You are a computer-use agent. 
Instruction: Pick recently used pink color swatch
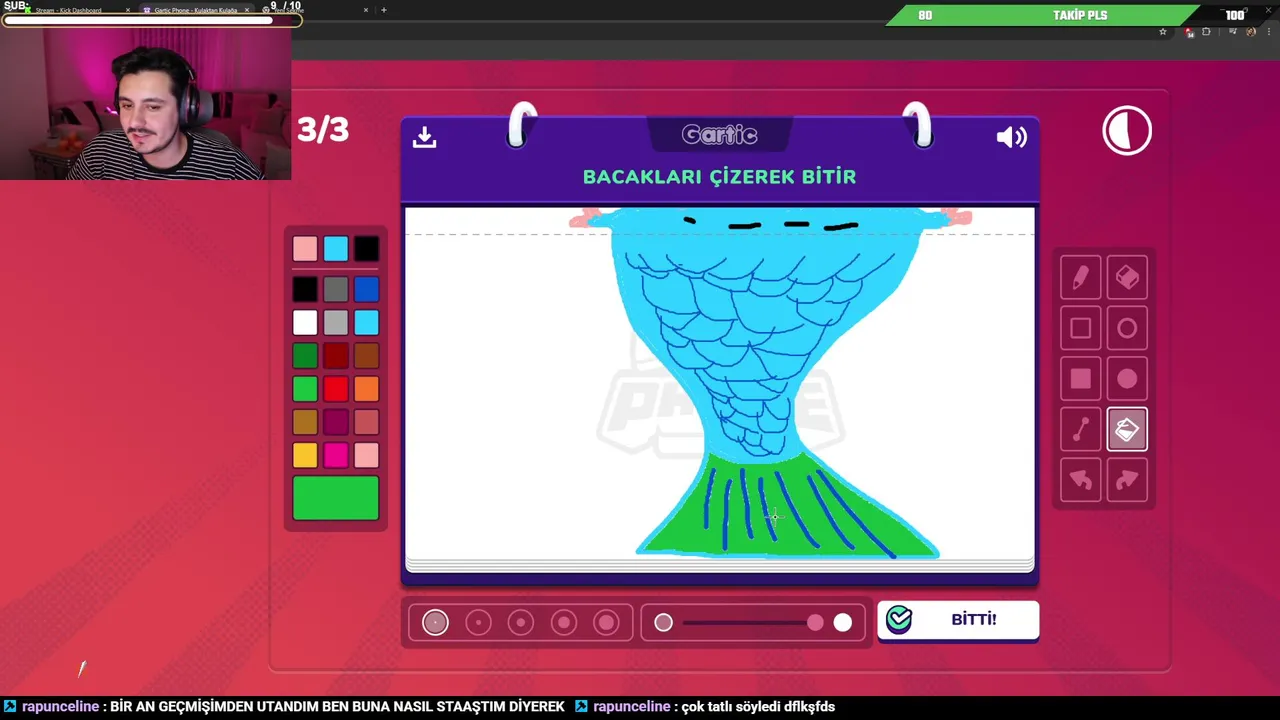click(x=305, y=249)
